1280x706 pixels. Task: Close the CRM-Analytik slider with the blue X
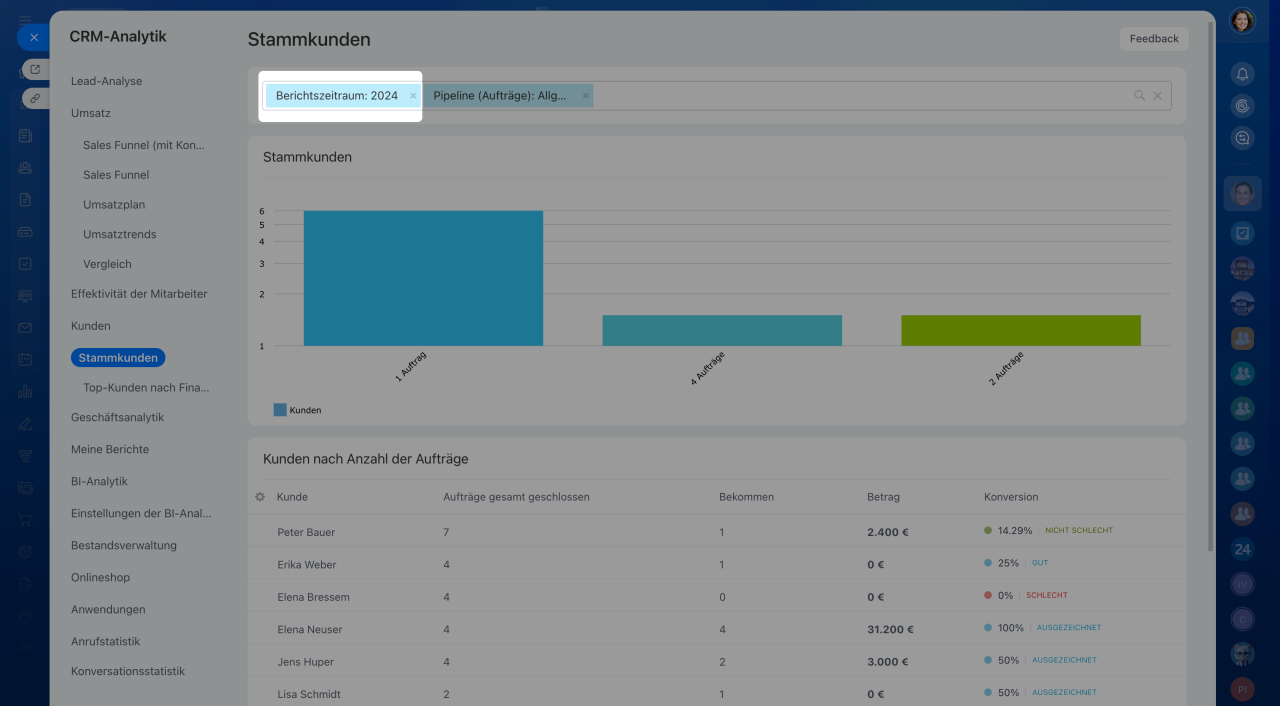point(33,37)
